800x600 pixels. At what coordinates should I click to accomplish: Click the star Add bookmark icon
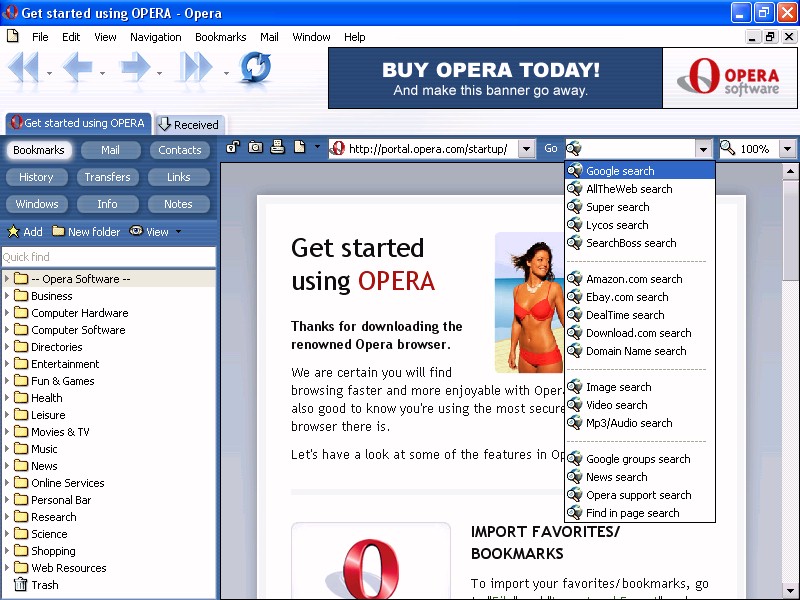pos(13,232)
